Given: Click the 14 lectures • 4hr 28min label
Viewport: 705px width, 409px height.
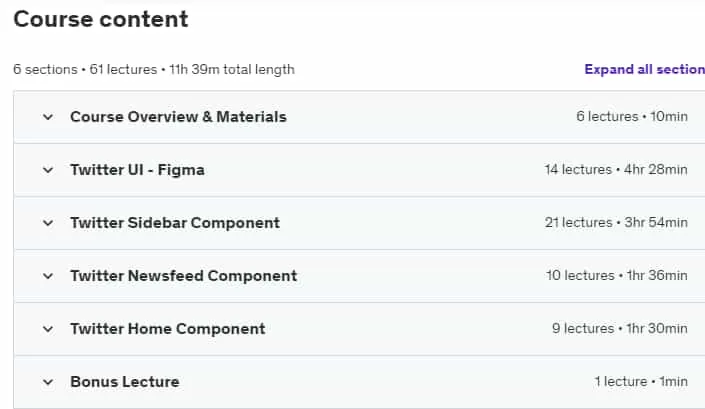Looking at the screenshot, I should (616, 169).
